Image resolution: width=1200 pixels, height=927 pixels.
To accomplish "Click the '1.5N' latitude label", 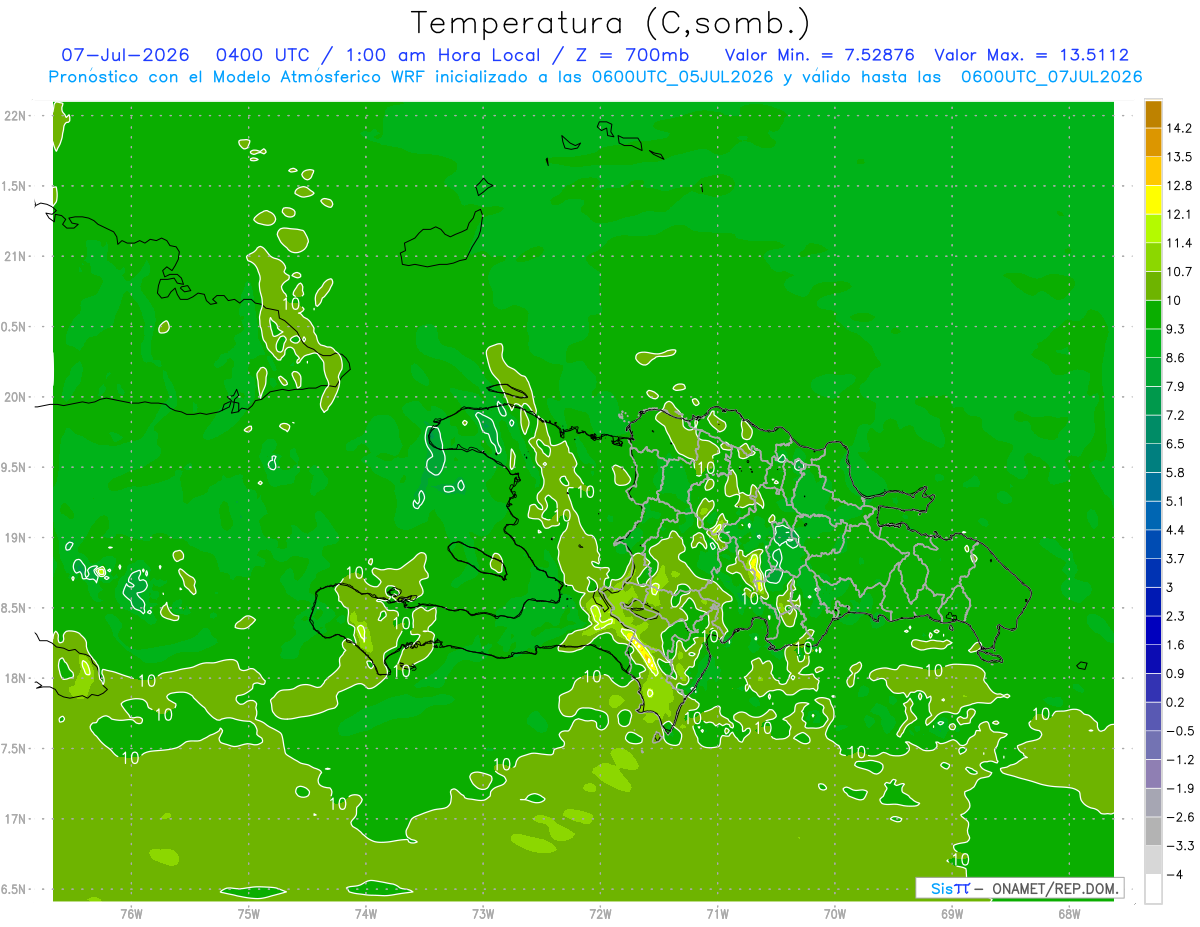I will click(14, 186).
